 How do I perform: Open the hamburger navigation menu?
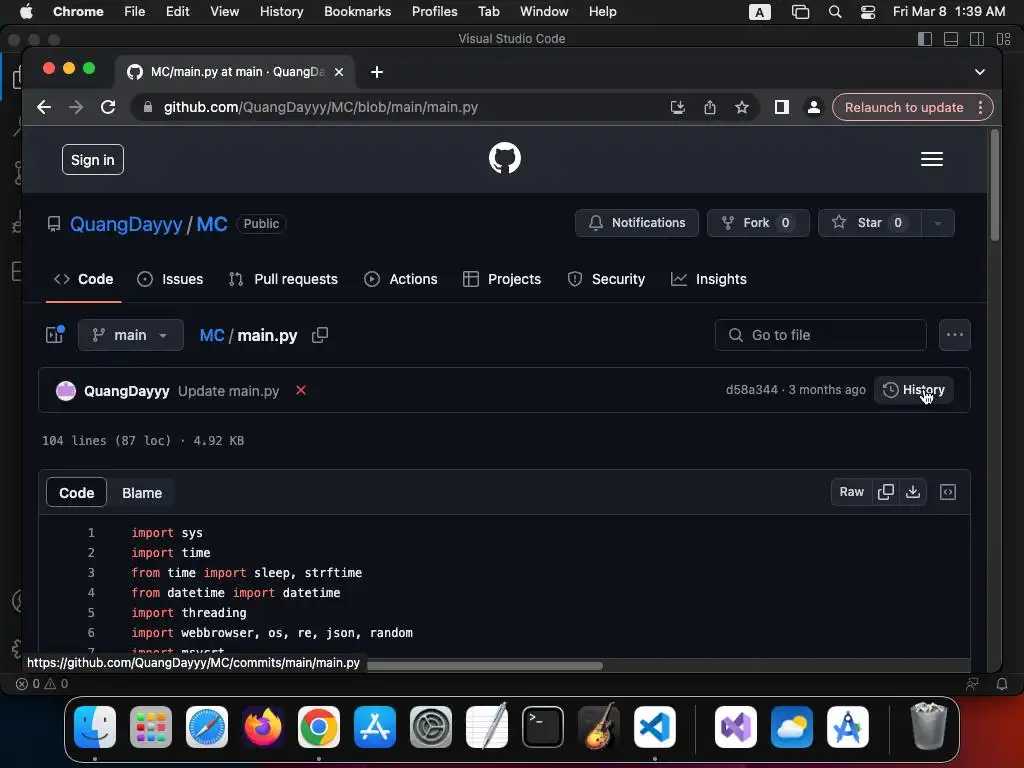click(x=931, y=159)
